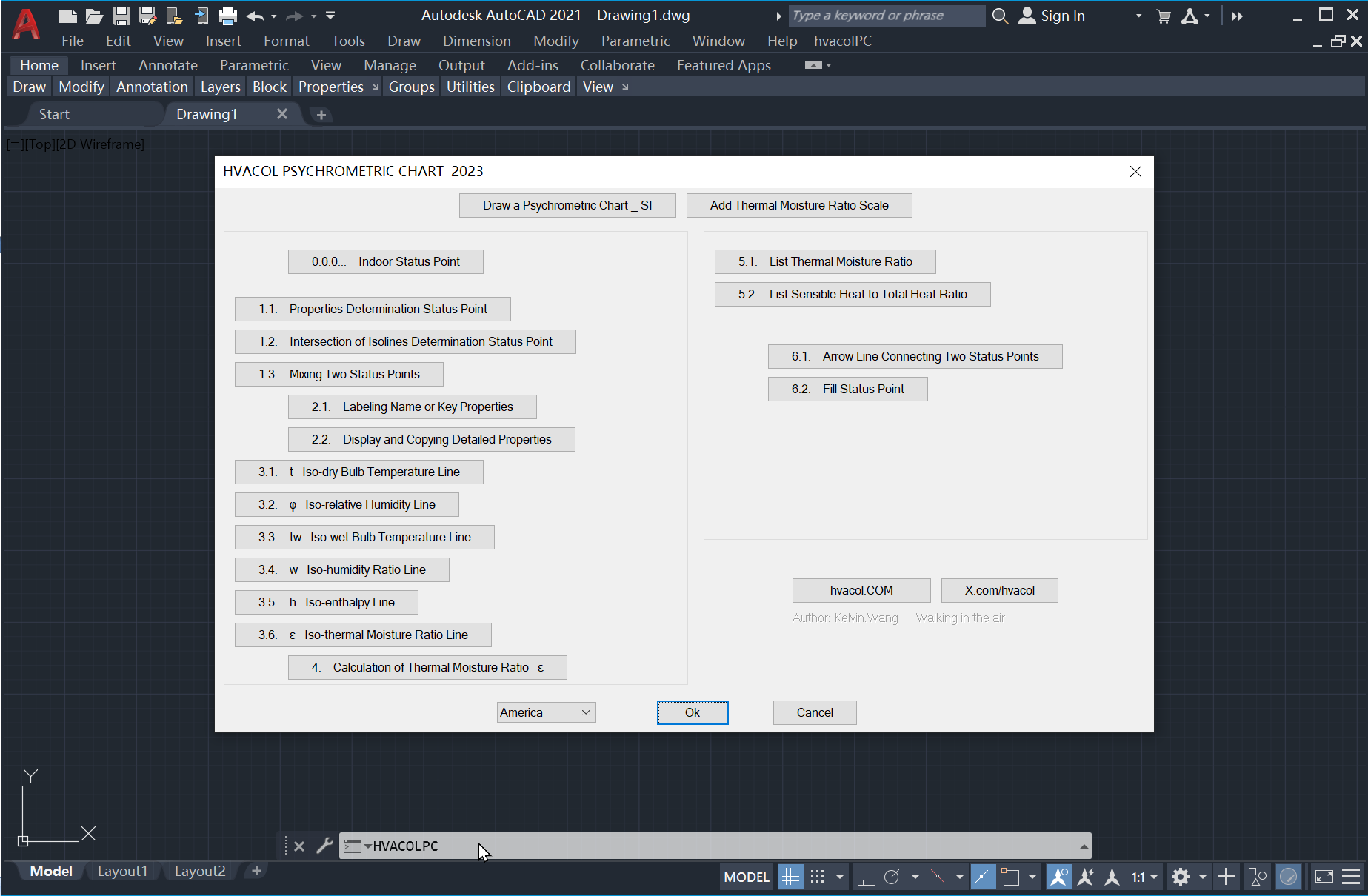Viewport: 1368px width, 896px height.
Task: Close the command line with X icon
Action: click(299, 846)
